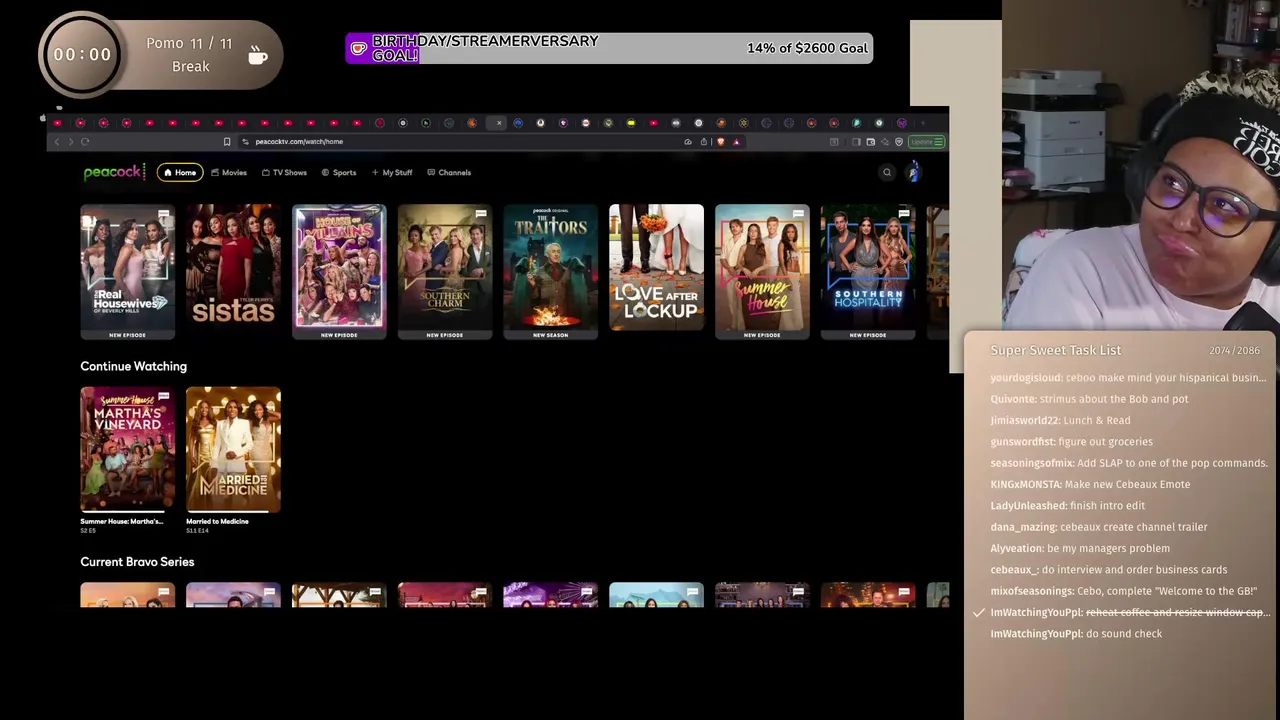Add Southern Charm to My Stuff icon
Screen dimensions: 1280x720
point(481,214)
